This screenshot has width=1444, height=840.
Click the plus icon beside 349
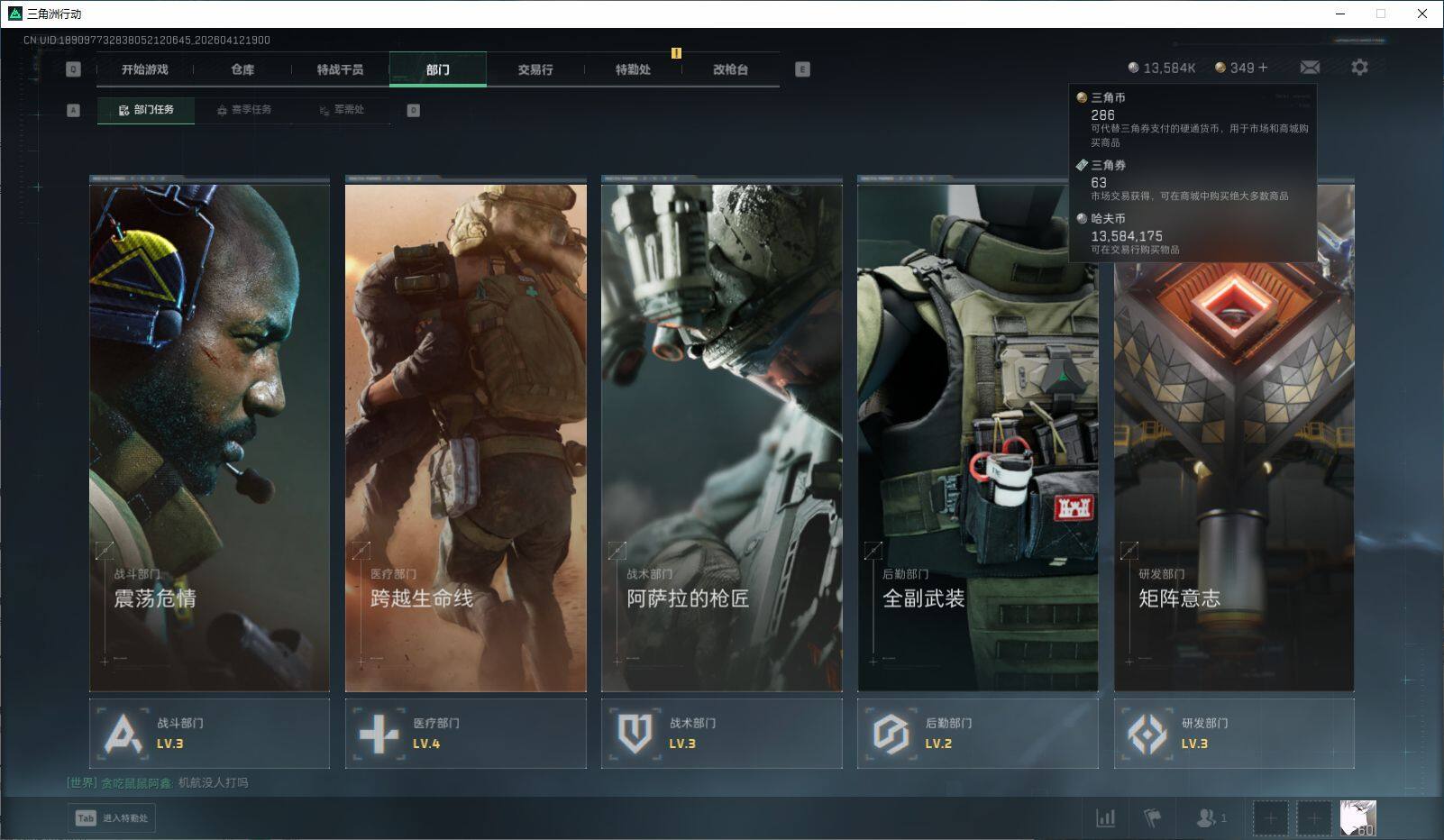point(1263,68)
